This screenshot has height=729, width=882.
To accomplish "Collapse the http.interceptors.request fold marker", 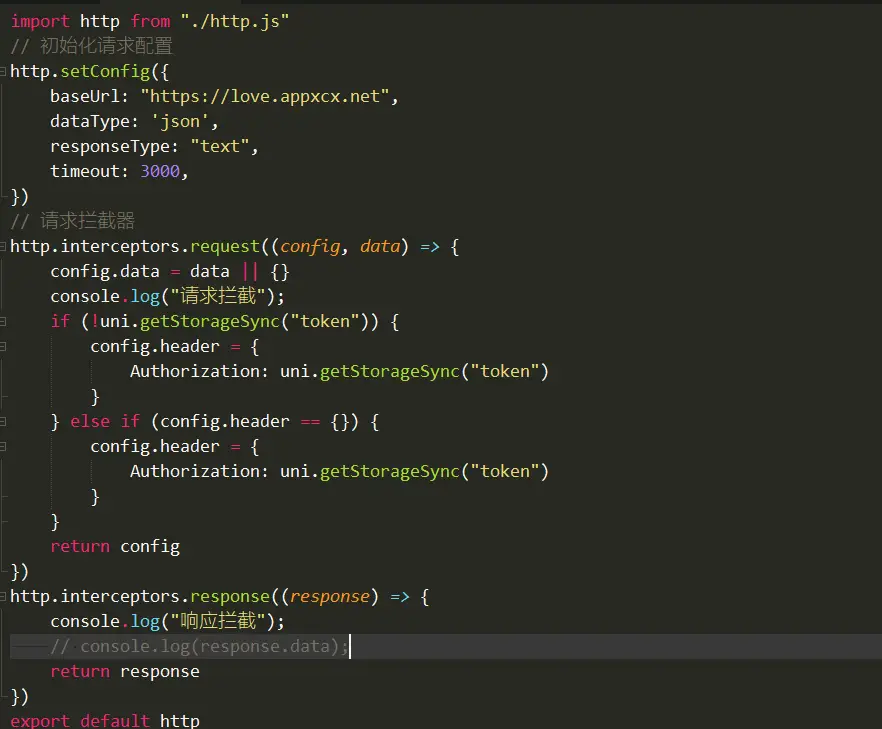I will pyautogui.click(x=3, y=246).
